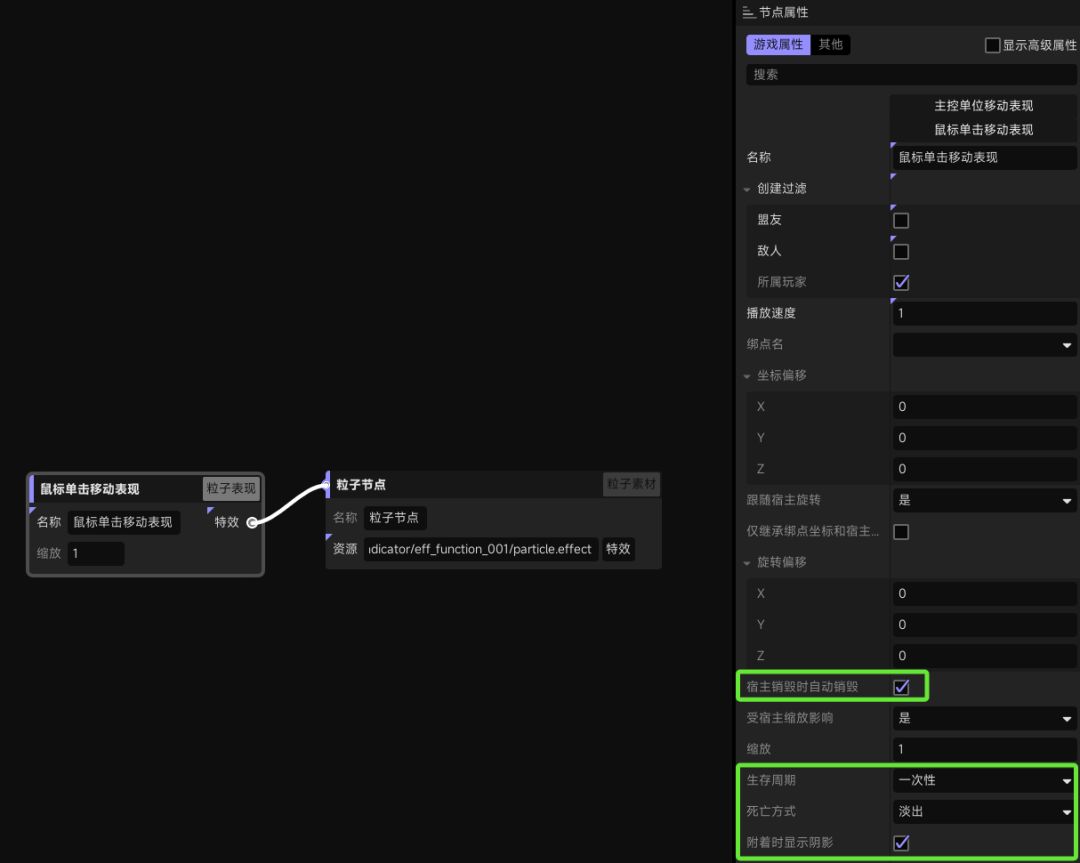
Task: Uncheck the 所属玩家 checkbox
Action: click(x=901, y=282)
